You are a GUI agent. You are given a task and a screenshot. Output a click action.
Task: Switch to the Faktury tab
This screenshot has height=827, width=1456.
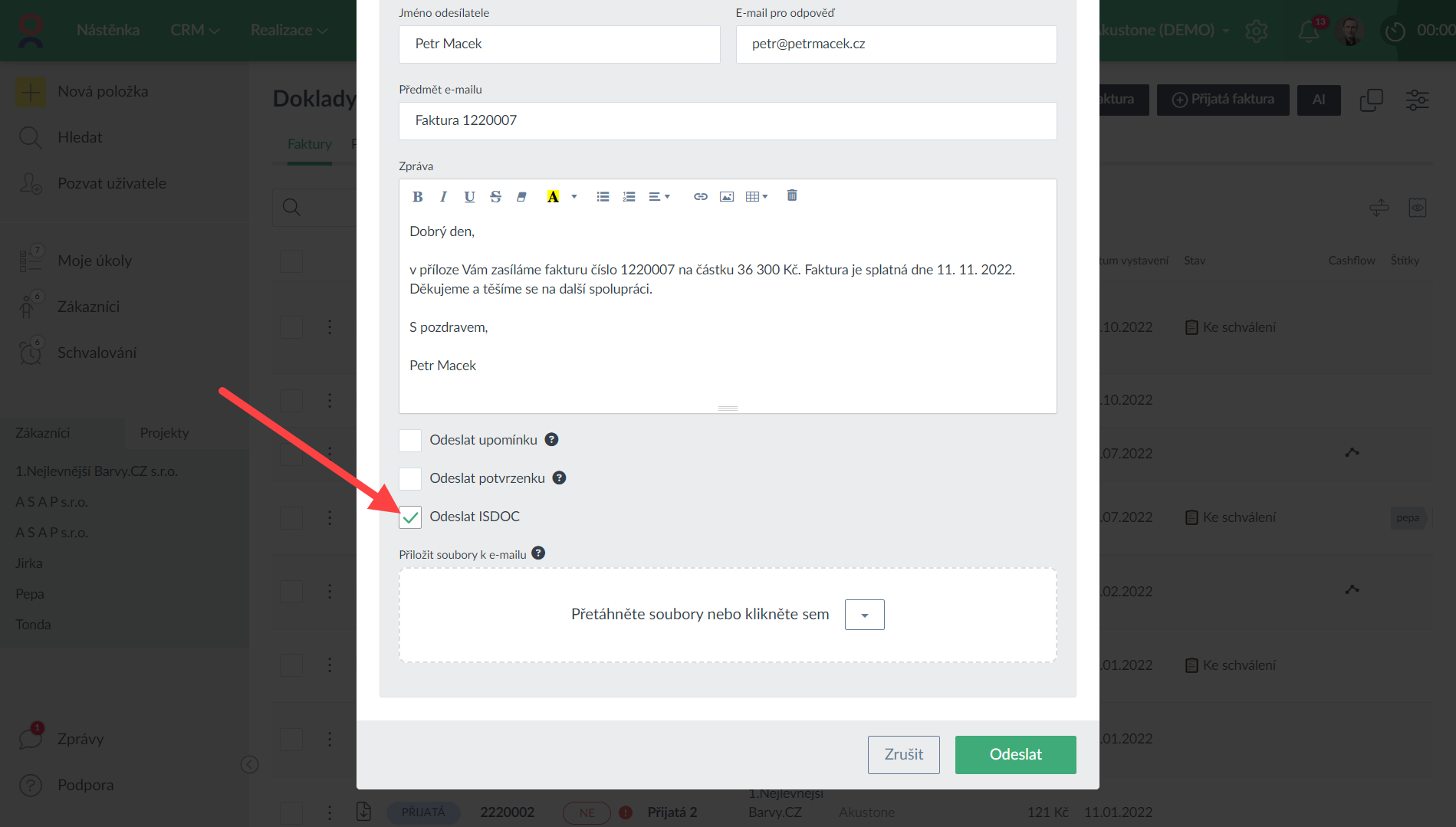[309, 144]
